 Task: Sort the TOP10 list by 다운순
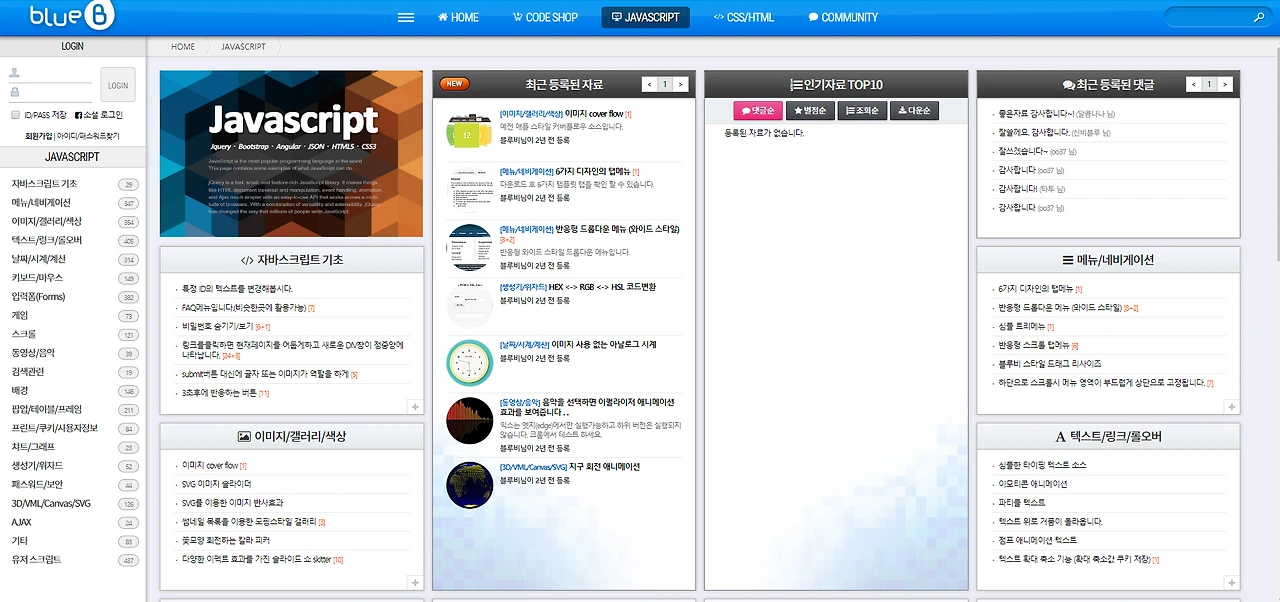pos(914,111)
